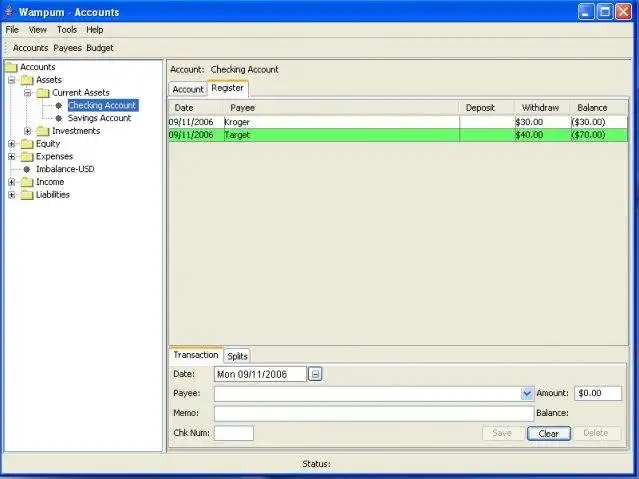Click the Current Assets folder icon

43,93
